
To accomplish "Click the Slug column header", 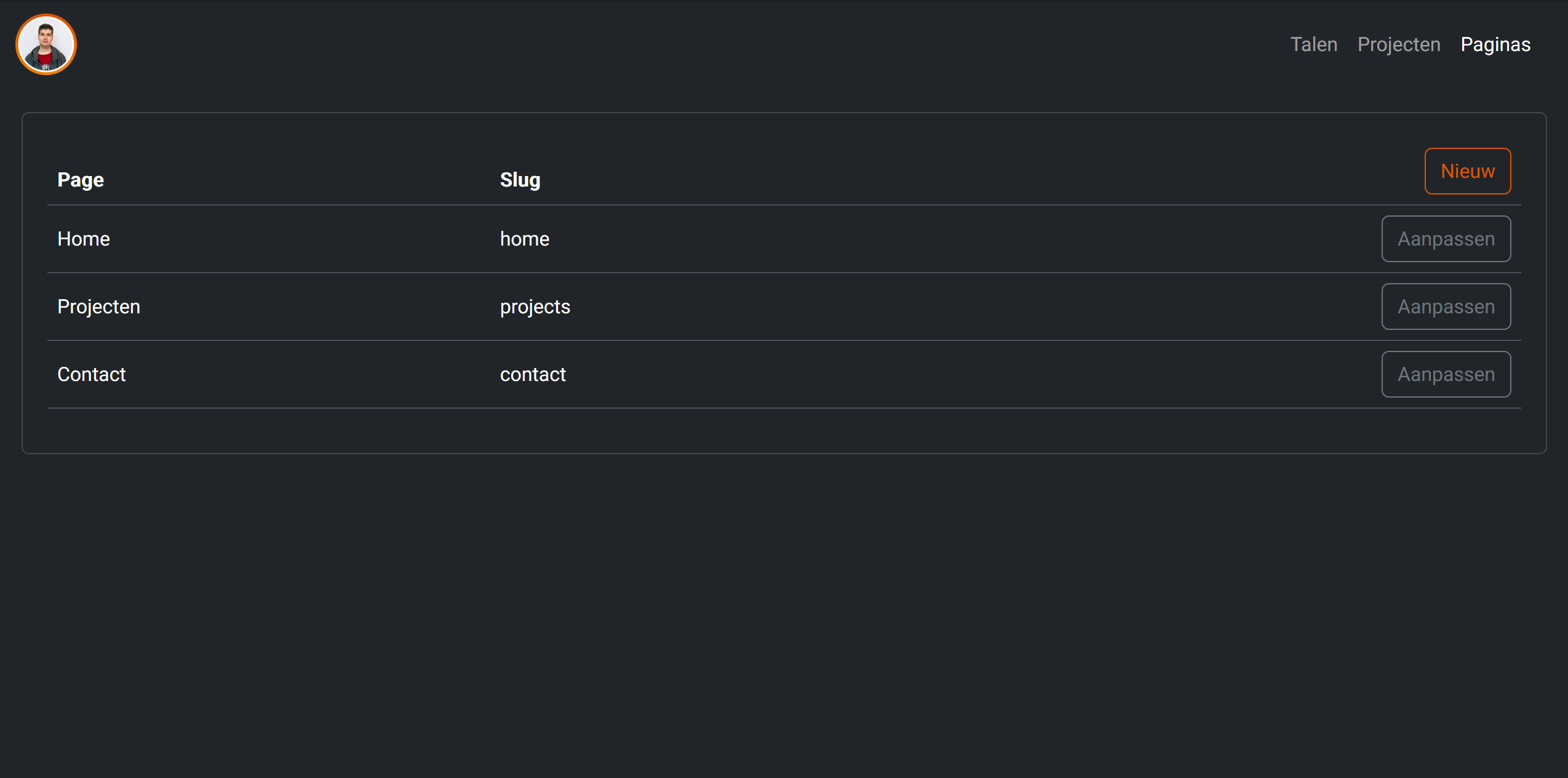I will 520,180.
